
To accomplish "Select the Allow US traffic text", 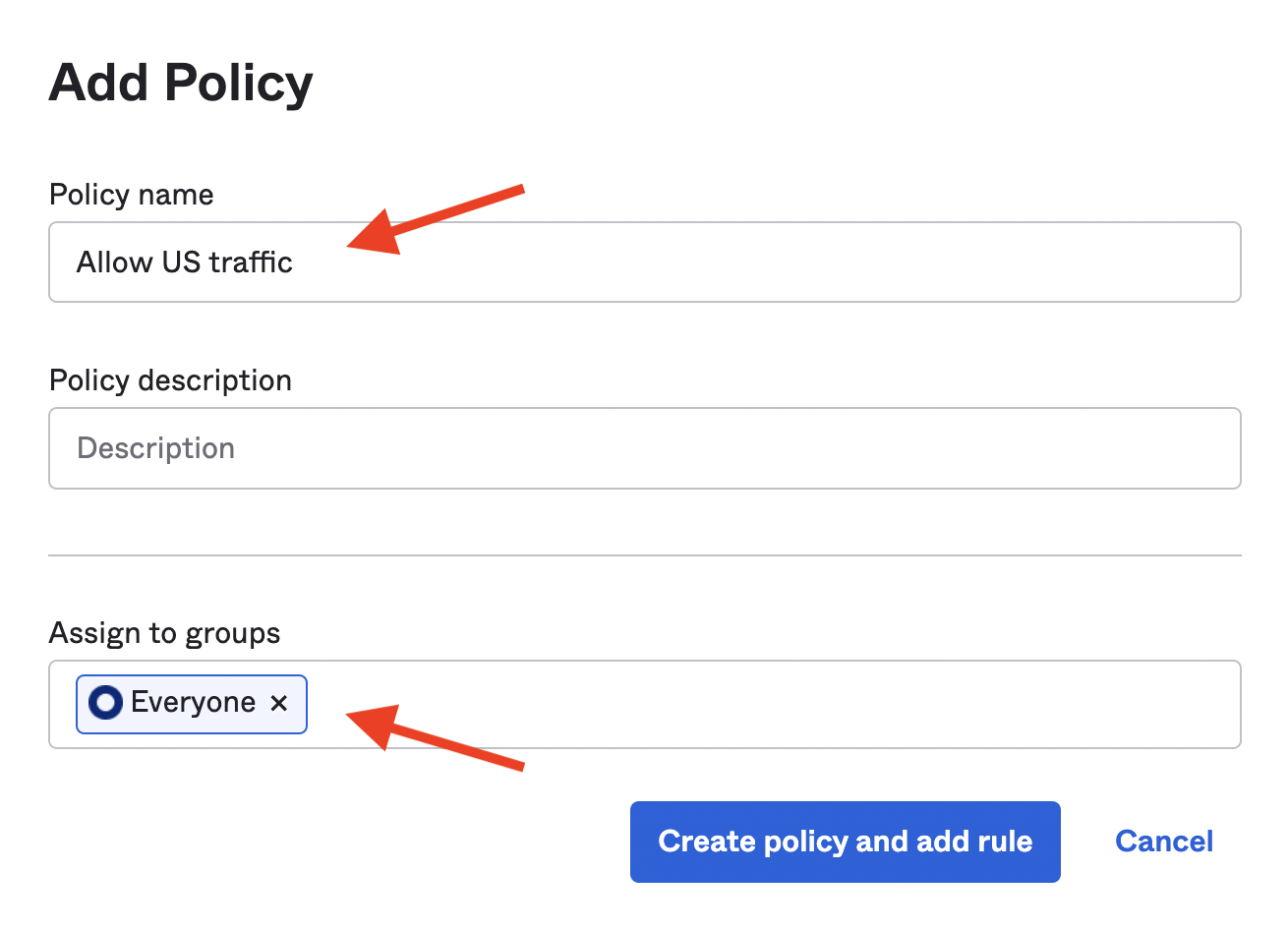I will [185, 262].
